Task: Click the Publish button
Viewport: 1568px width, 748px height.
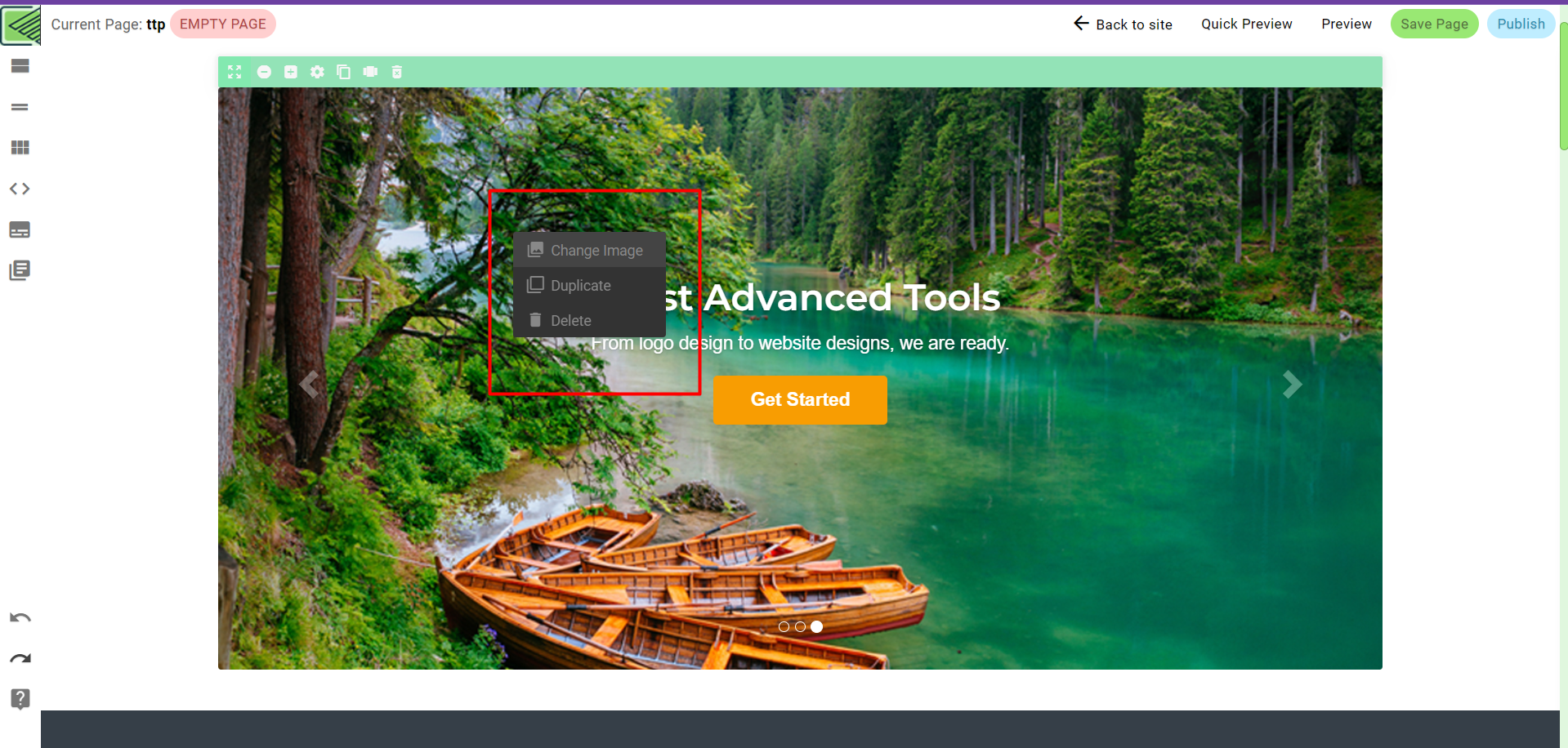Action: pos(1520,24)
